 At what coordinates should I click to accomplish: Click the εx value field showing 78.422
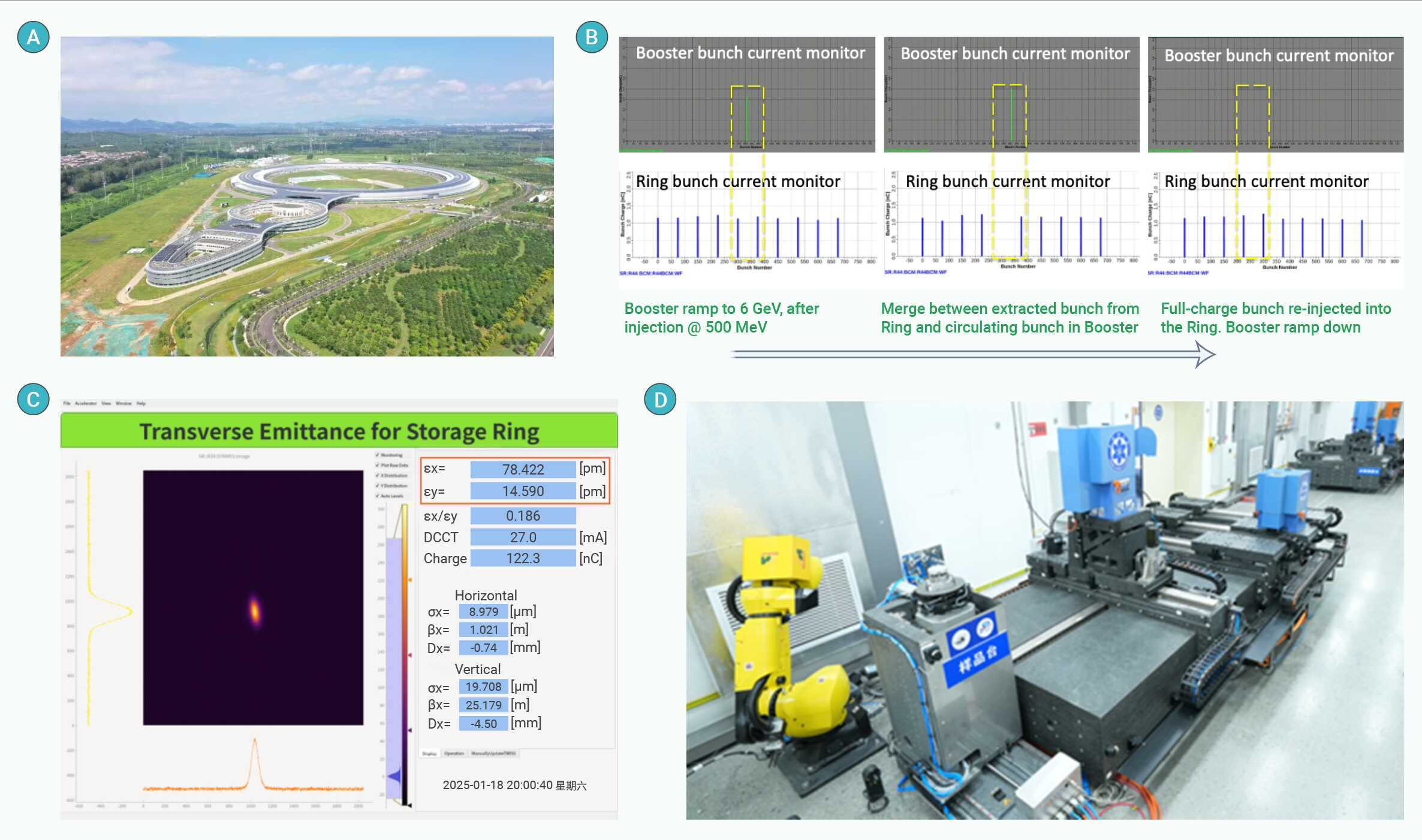[523, 469]
